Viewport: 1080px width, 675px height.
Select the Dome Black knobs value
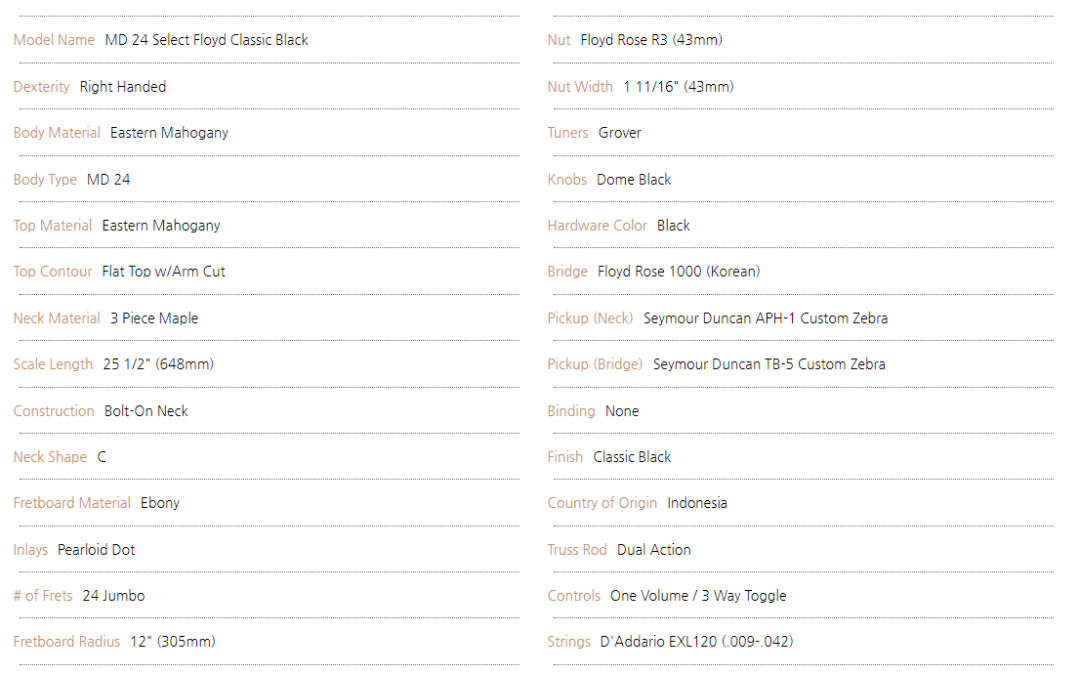[634, 180]
